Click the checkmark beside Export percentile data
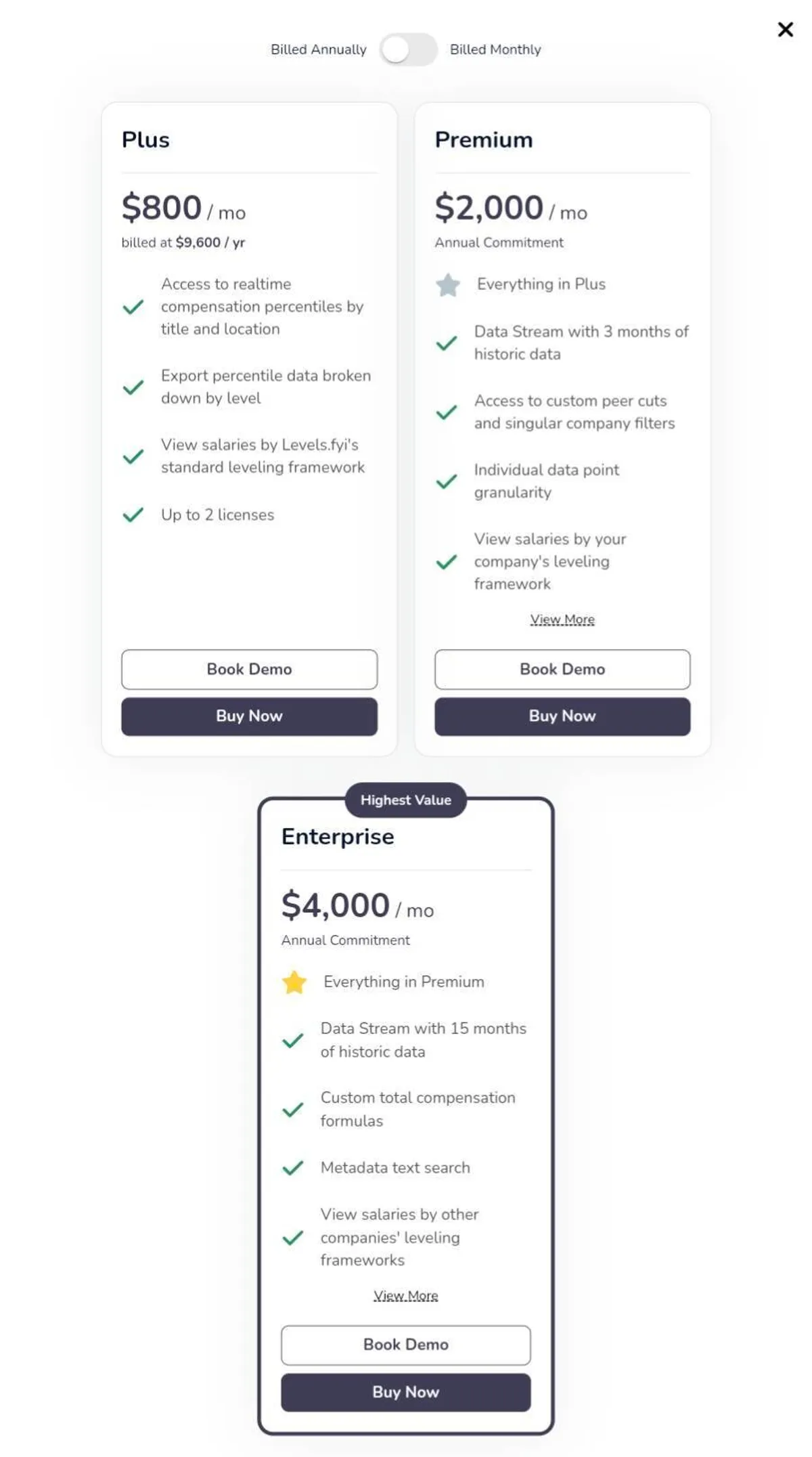 (x=133, y=387)
